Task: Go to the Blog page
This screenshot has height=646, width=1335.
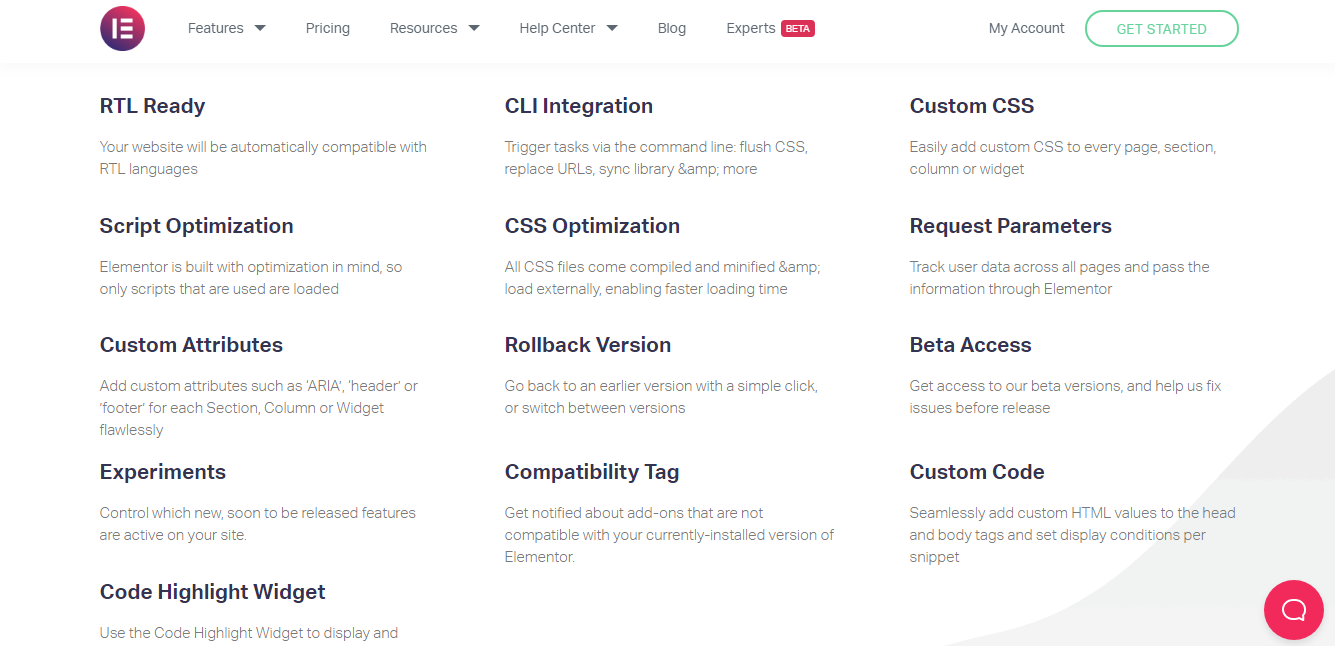Action: tap(672, 28)
